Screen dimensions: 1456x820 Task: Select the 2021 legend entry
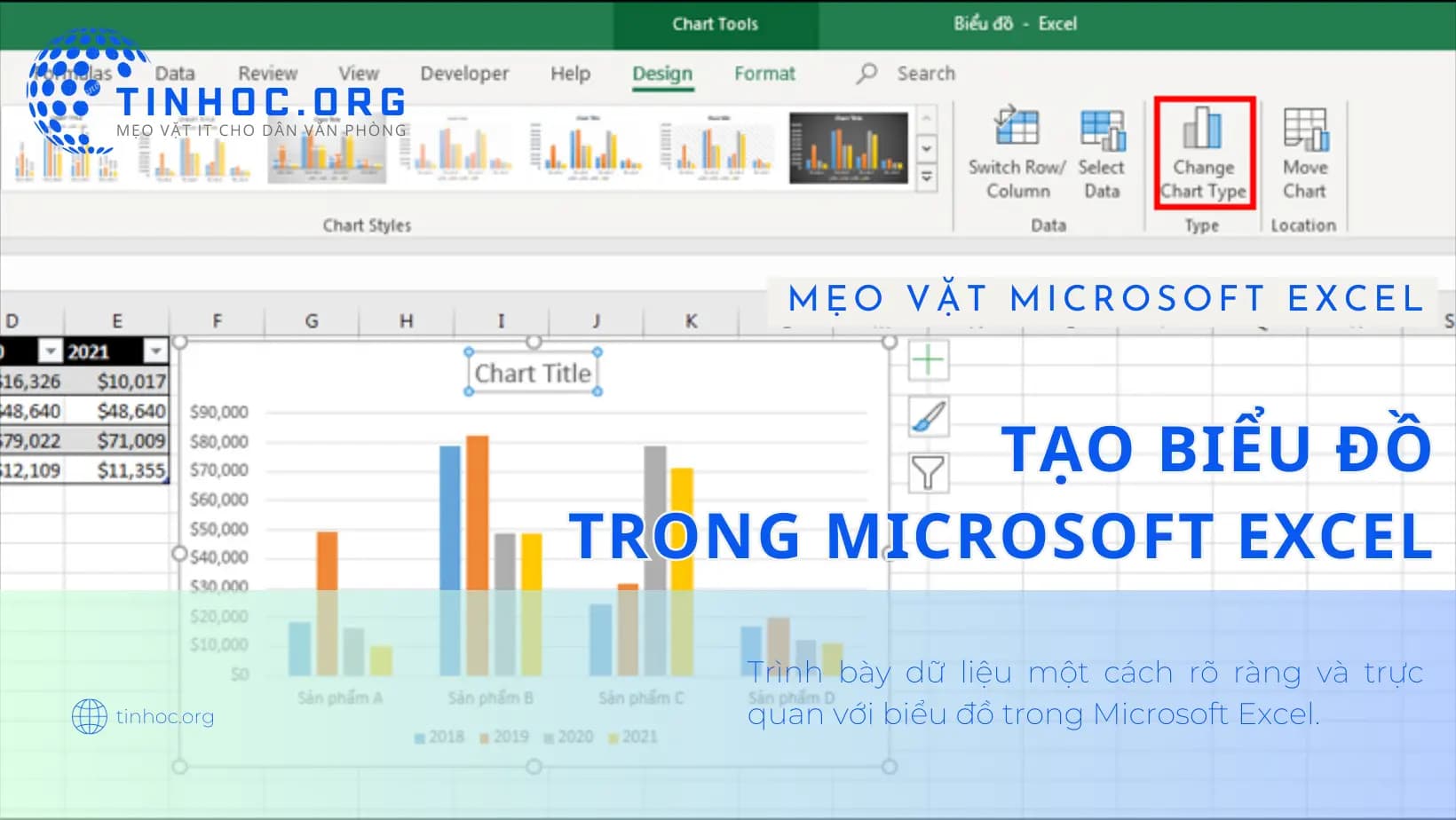(633, 737)
